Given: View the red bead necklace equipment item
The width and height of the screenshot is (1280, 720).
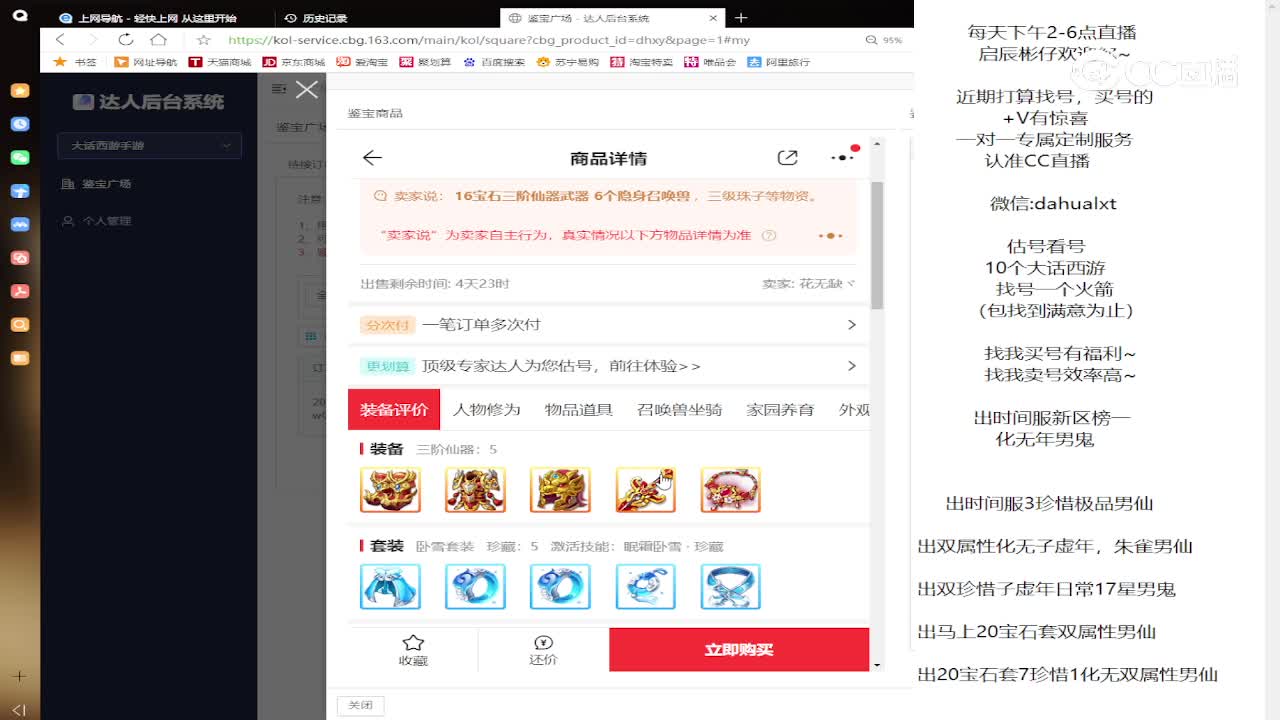Looking at the screenshot, I should (730, 490).
